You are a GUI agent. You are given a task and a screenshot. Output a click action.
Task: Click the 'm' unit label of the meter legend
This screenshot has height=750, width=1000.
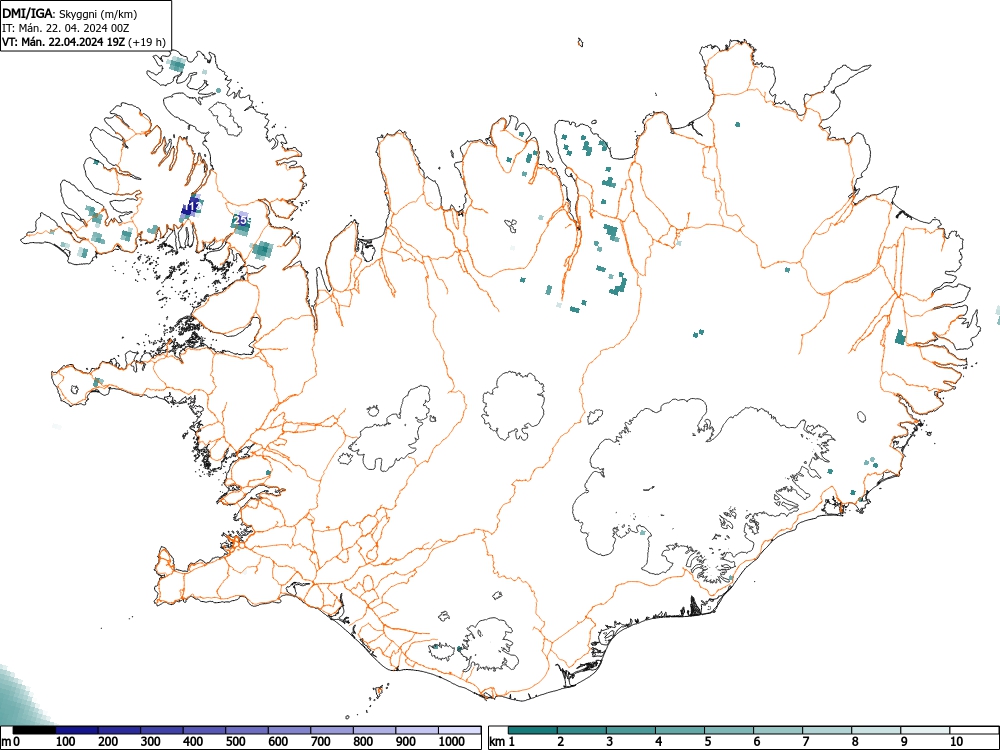click(6, 742)
